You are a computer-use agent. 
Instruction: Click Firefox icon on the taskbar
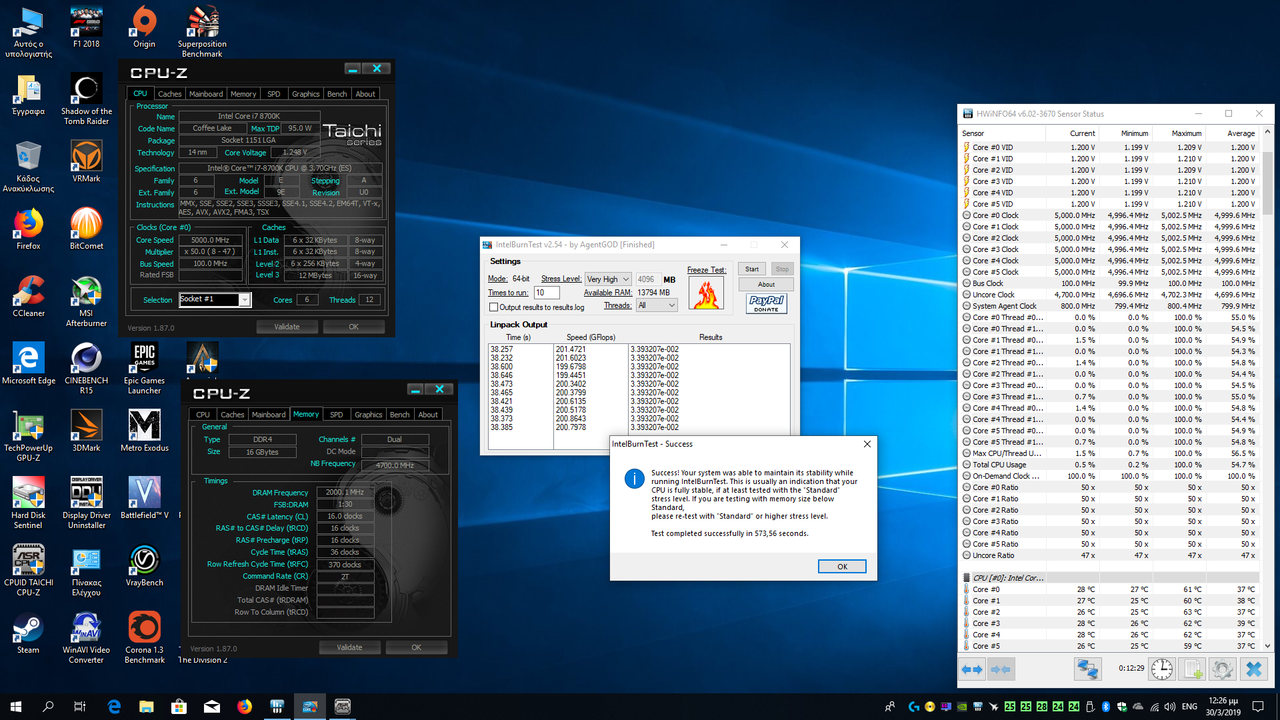click(245, 706)
